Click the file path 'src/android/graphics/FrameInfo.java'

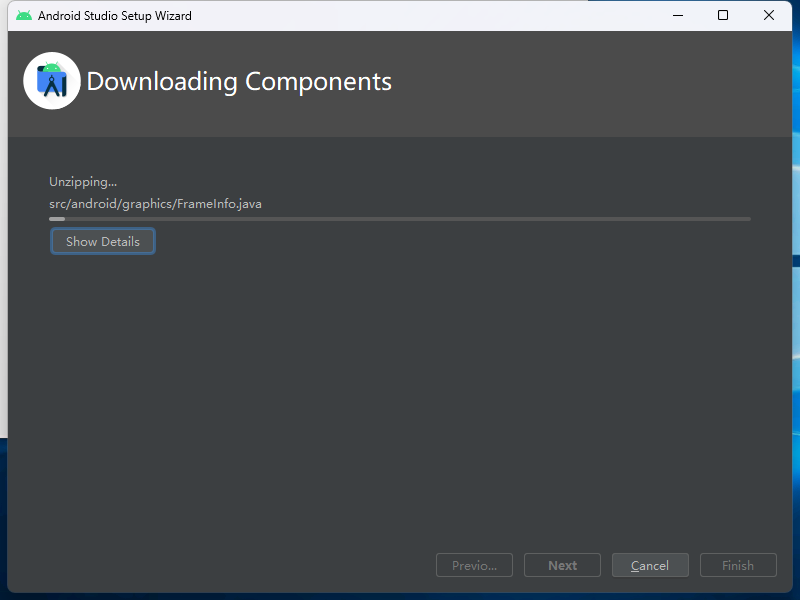pyautogui.click(x=155, y=204)
